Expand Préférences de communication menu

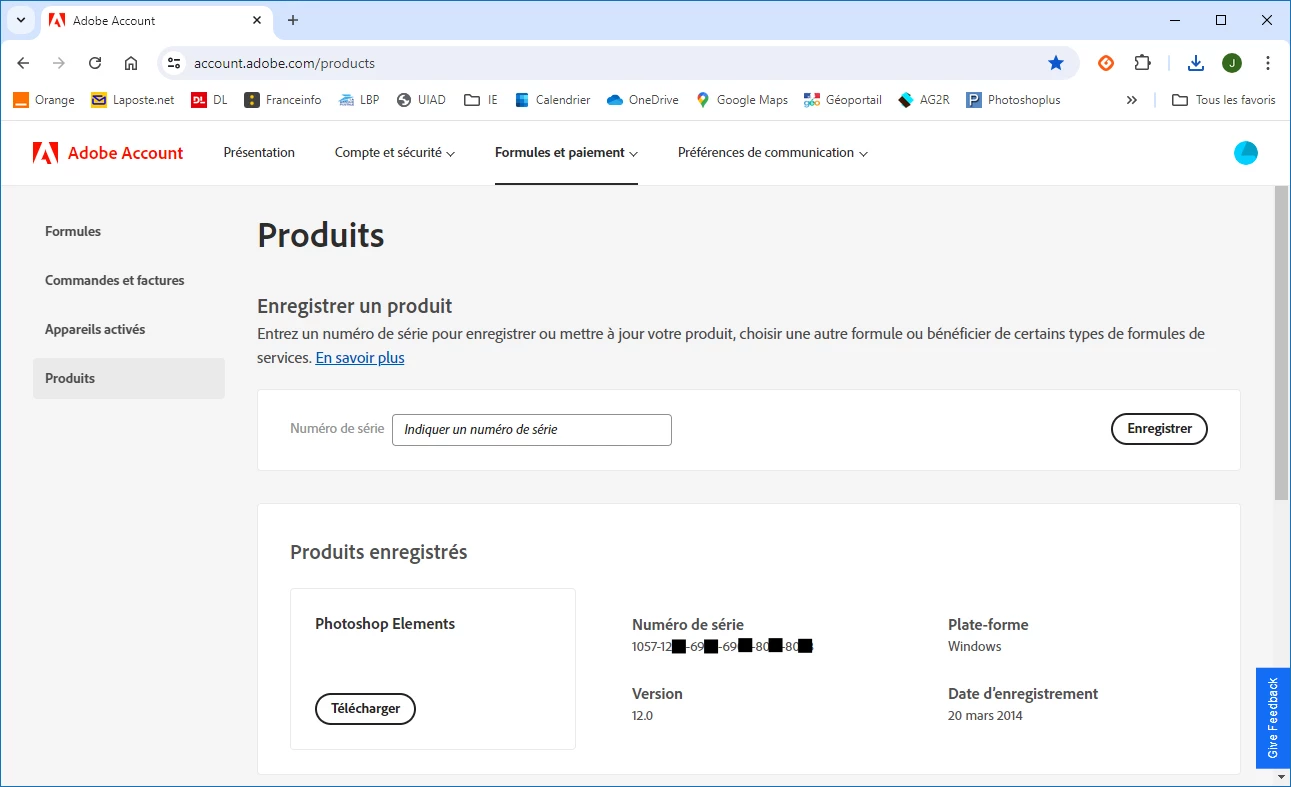[x=773, y=153]
